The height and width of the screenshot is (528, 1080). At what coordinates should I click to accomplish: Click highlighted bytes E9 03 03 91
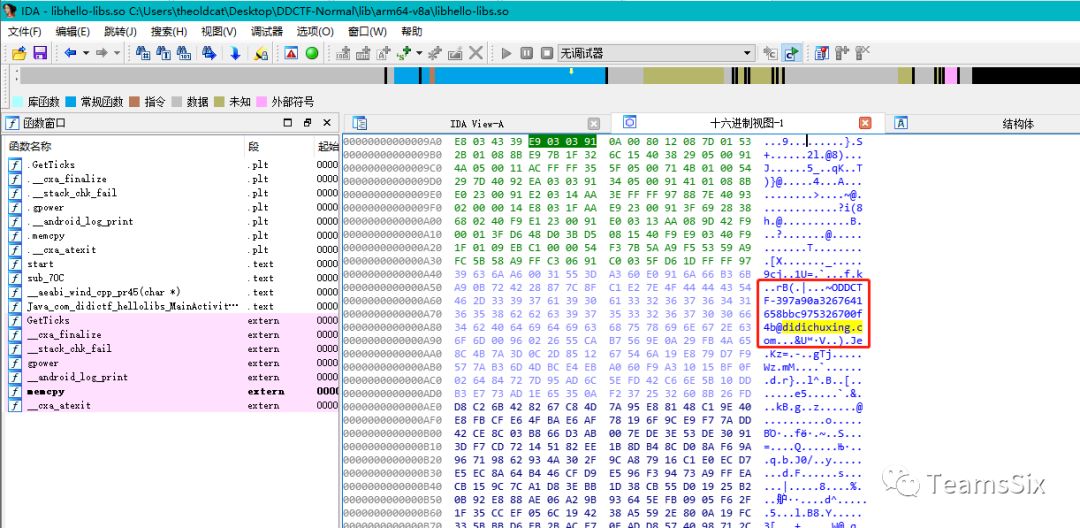(x=562, y=142)
